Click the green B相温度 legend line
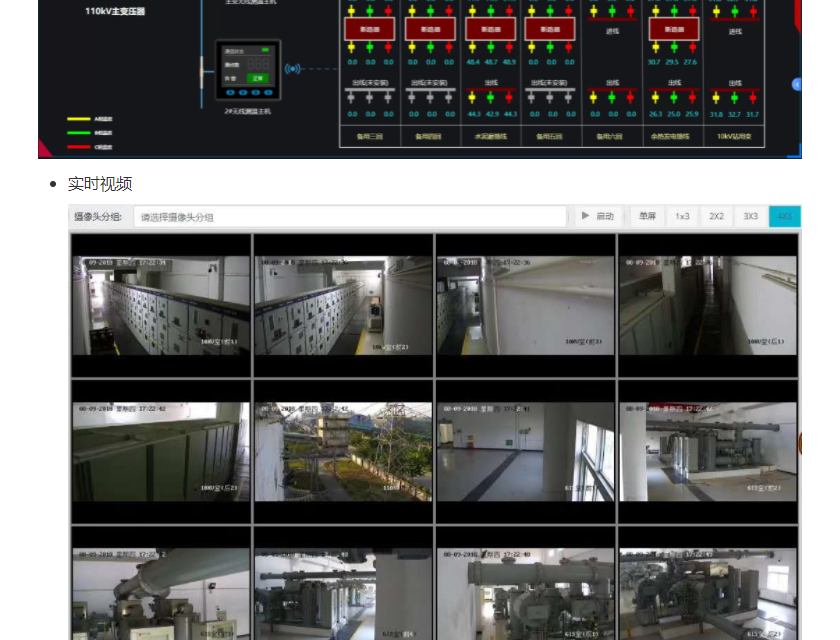840x640 pixels. pyautogui.click(x=78, y=133)
